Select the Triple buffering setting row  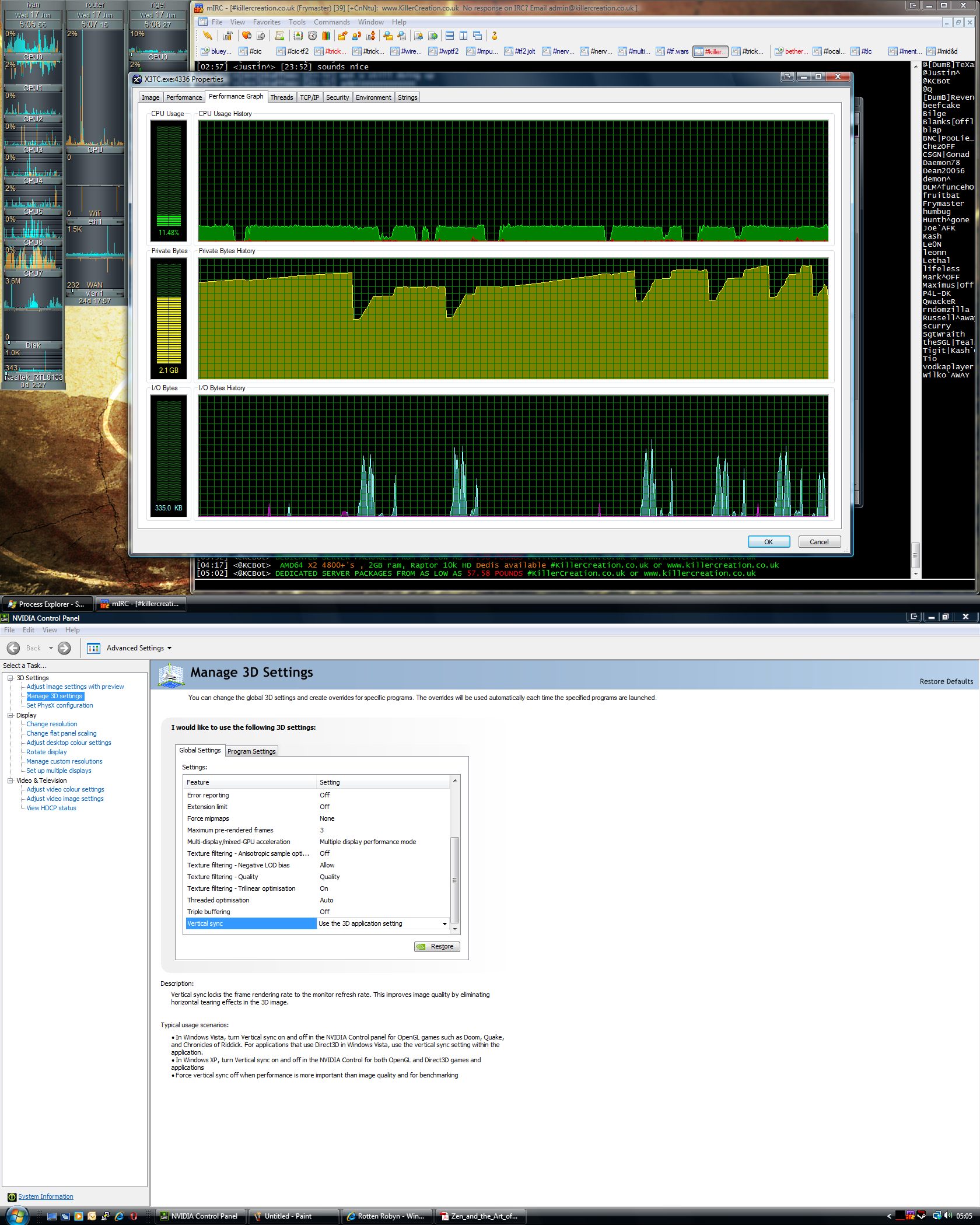pos(317,912)
